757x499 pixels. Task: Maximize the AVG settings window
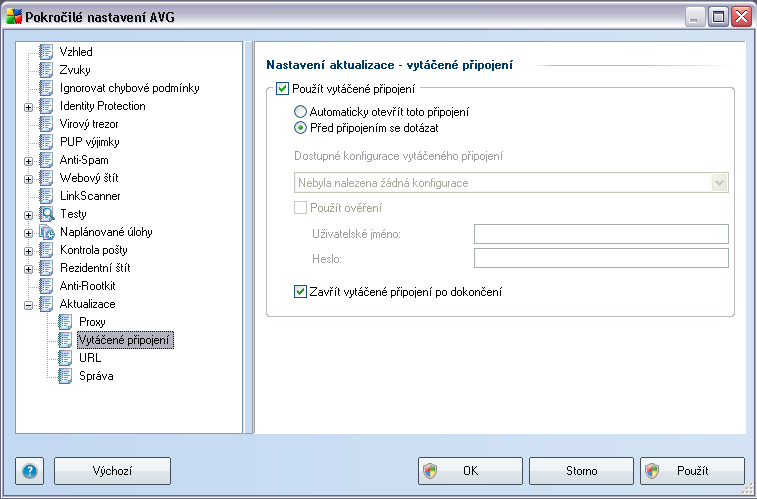point(718,17)
